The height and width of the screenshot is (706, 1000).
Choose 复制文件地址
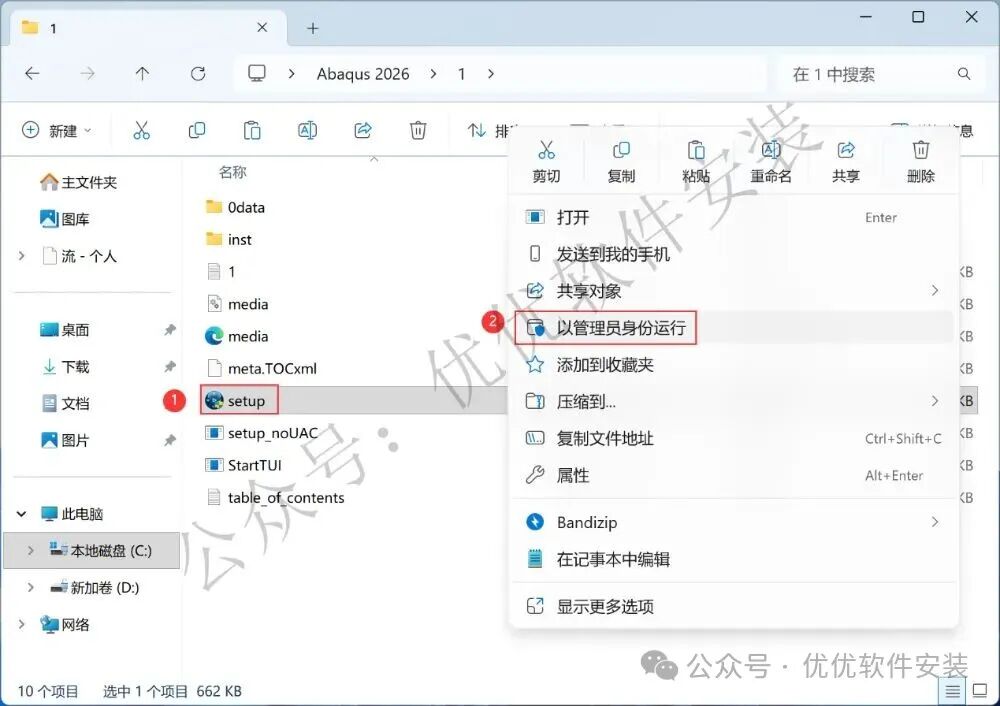tap(733, 438)
